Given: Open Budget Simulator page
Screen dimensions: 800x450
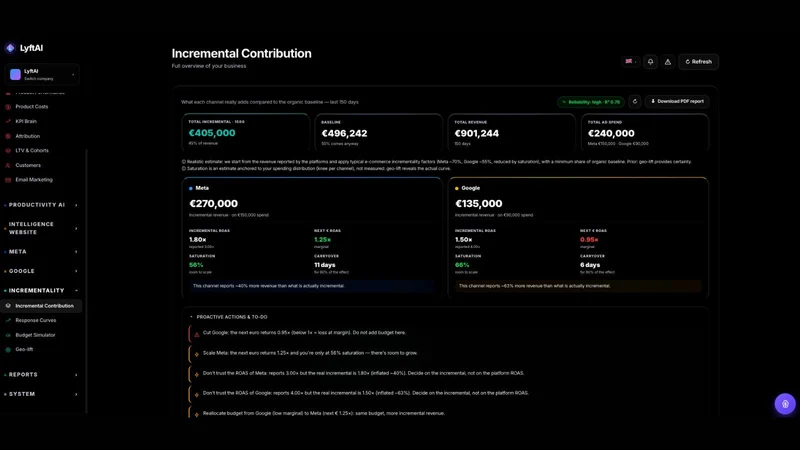Looking at the screenshot, I should click(35, 335).
